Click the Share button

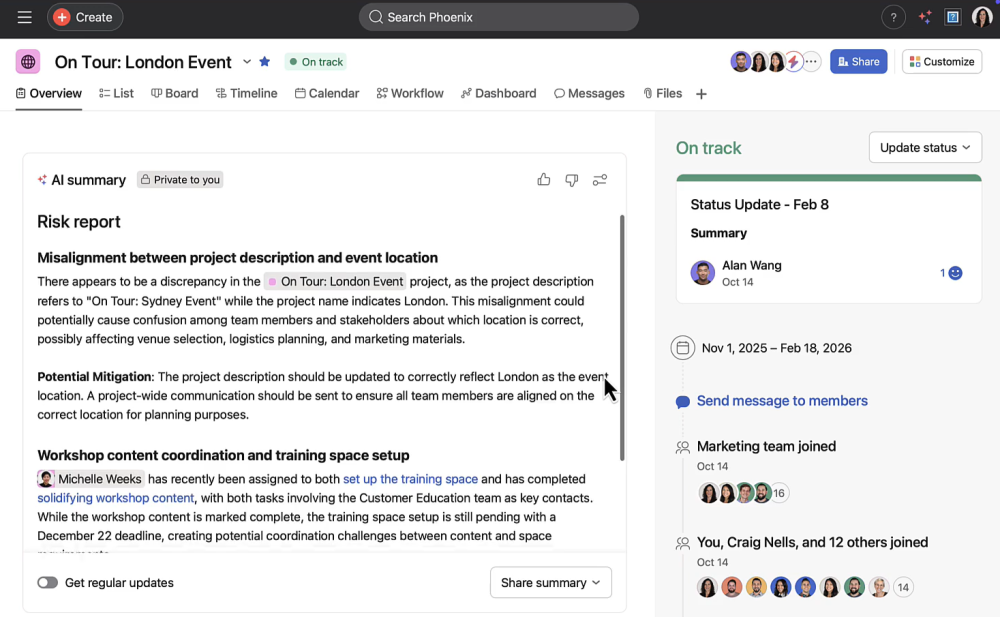click(858, 62)
